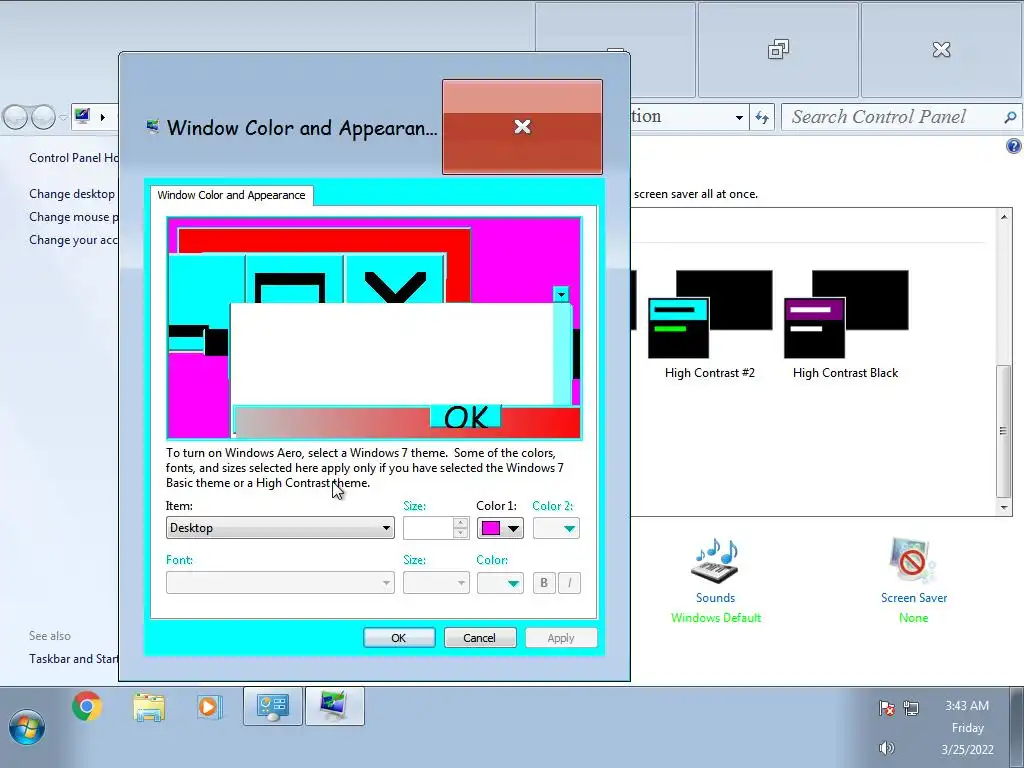The height and width of the screenshot is (768, 1024).
Task: Click the search magnifier icon
Action: coord(1010,117)
